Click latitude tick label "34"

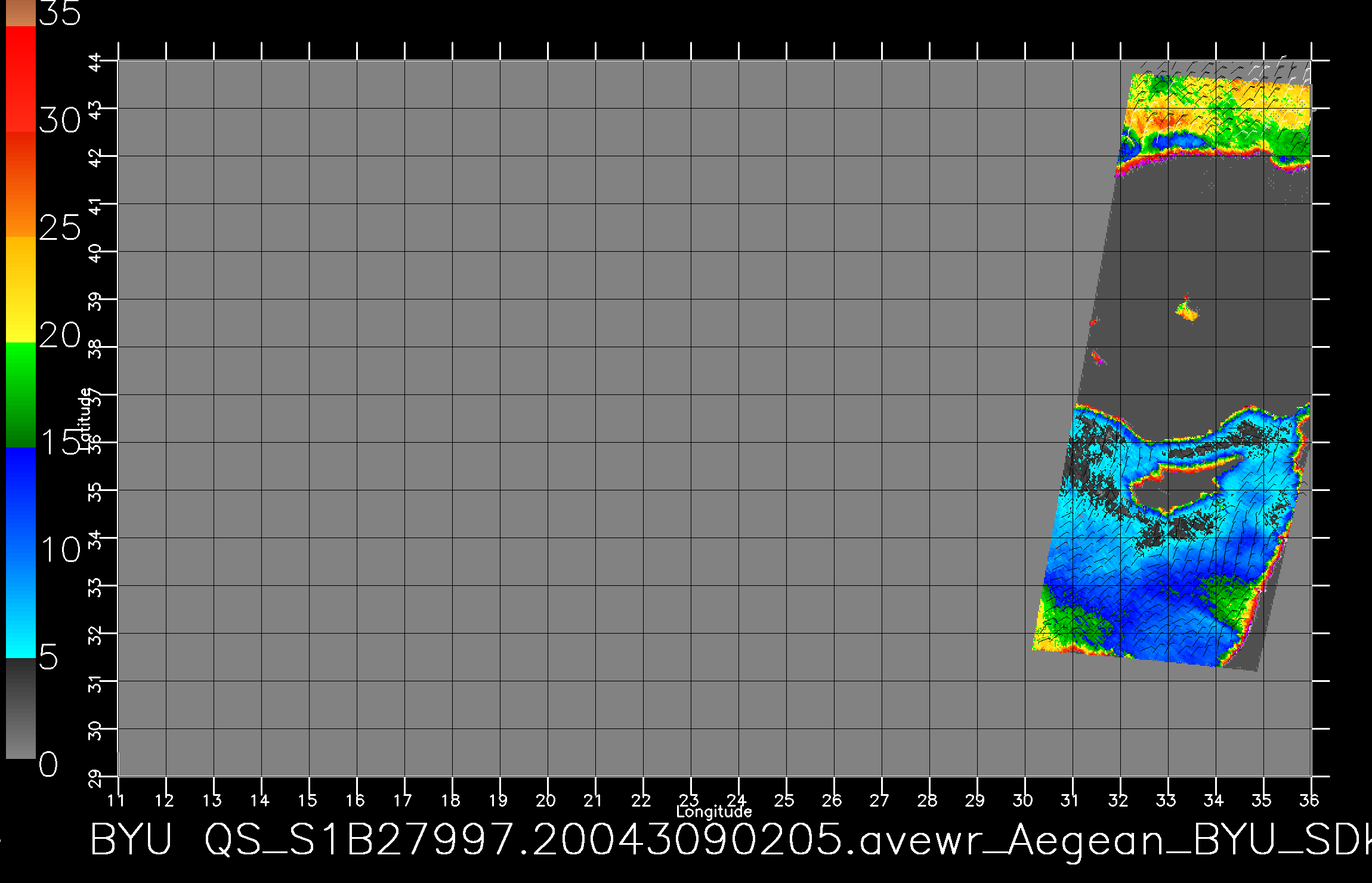click(96, 539)
